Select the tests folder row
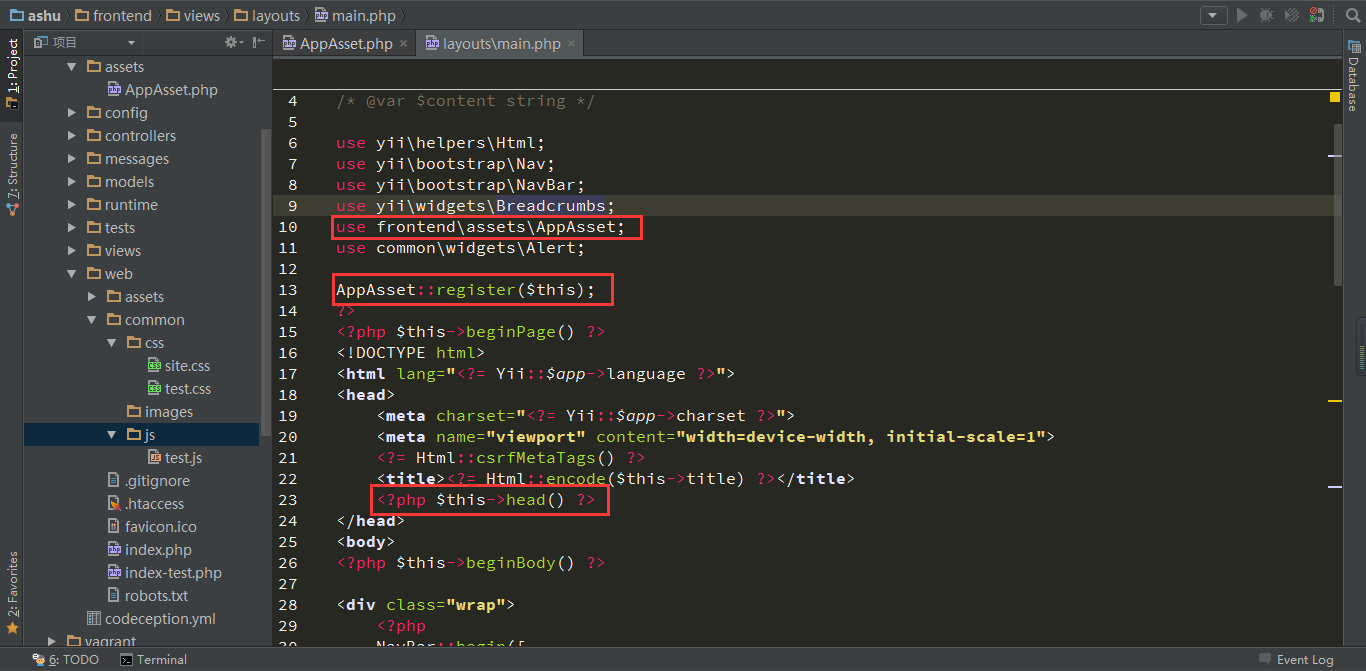The width and height of the screenshot is (1366, 671). (141, 228)
